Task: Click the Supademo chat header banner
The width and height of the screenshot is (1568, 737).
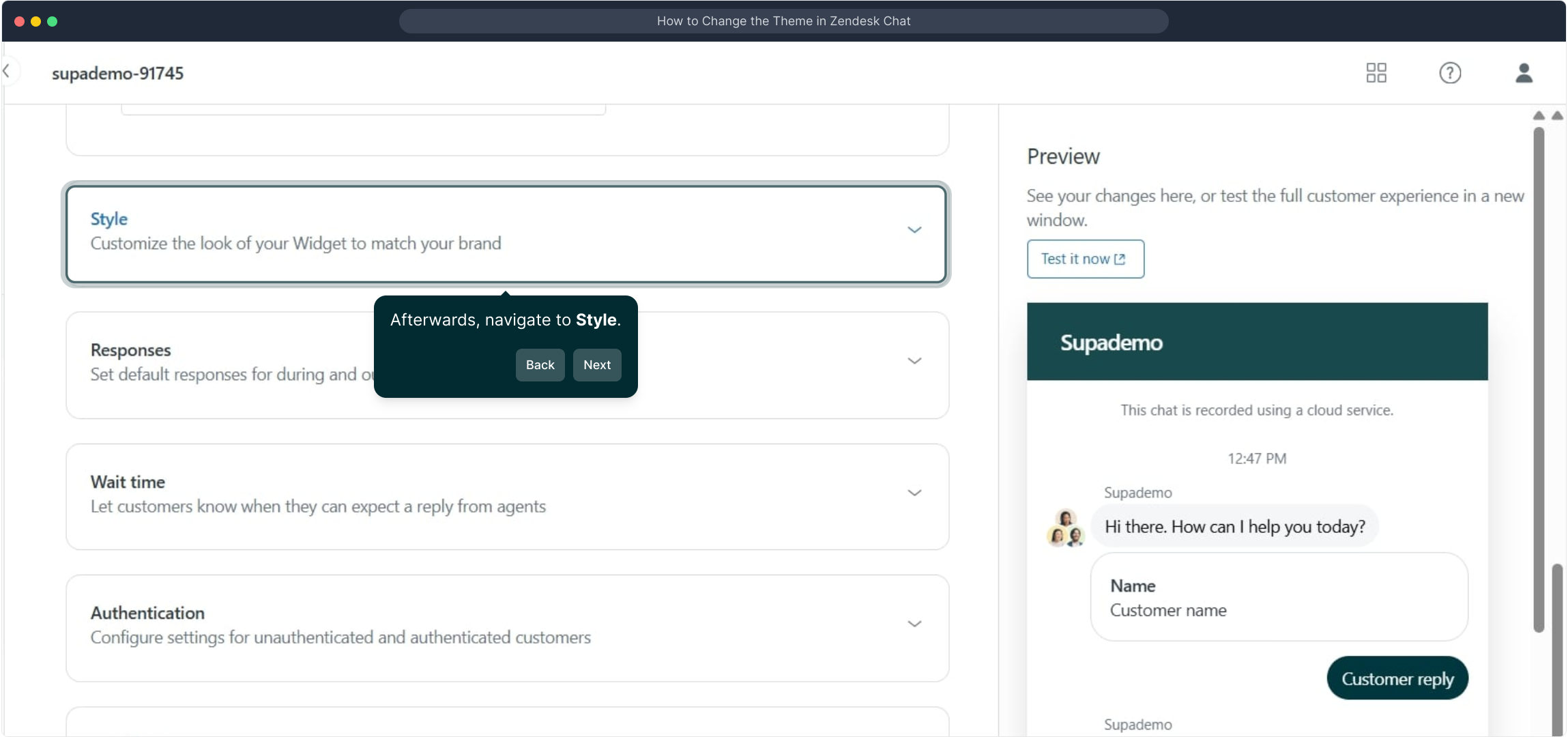Action: 1257,342
